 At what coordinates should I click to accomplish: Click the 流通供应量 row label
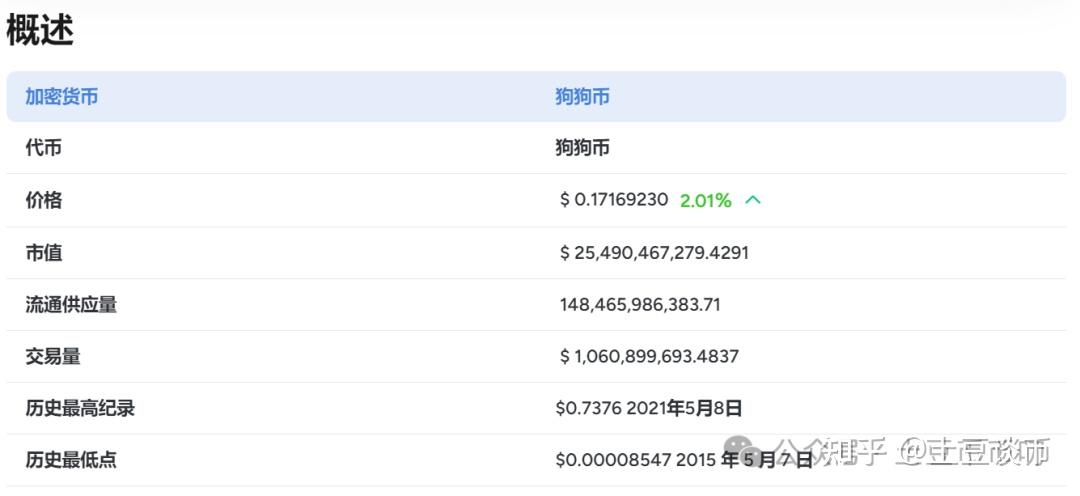coord(71,304)
